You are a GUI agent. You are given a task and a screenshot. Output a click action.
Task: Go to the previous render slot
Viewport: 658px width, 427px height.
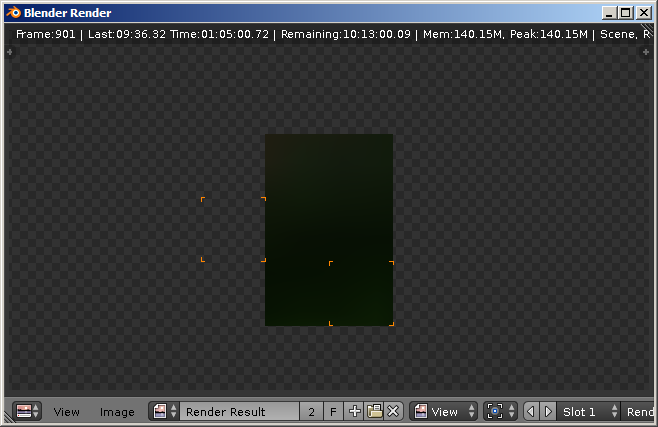pos(531,411)
